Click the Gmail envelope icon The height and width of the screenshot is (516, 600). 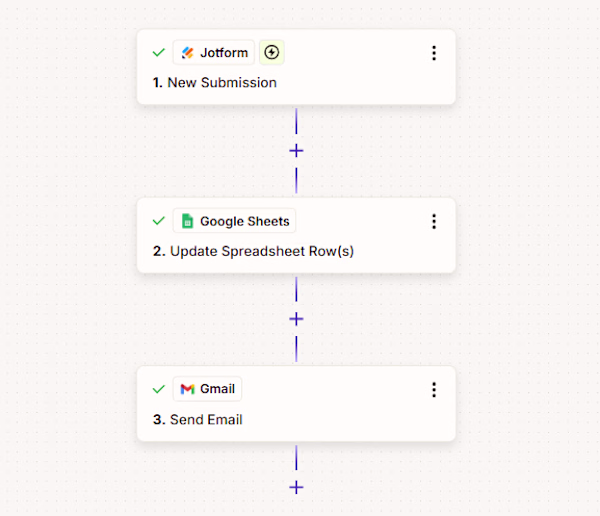point(188,389)
